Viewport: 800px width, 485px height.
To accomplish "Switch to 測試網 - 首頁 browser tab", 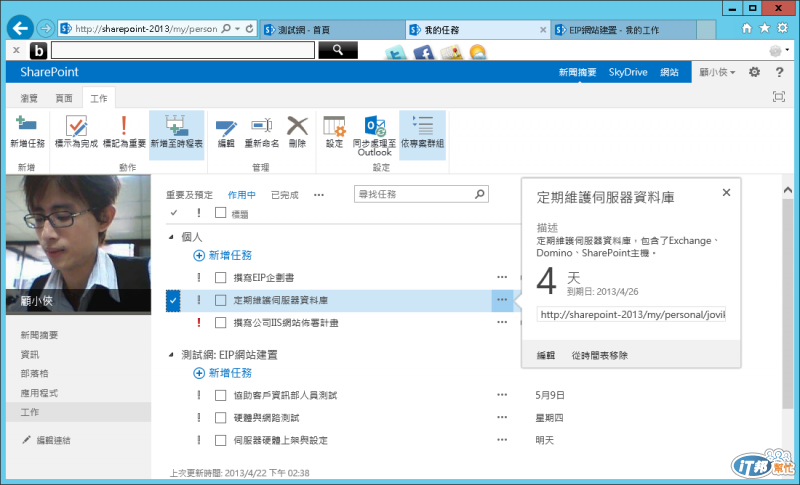I will coord(333,30).
